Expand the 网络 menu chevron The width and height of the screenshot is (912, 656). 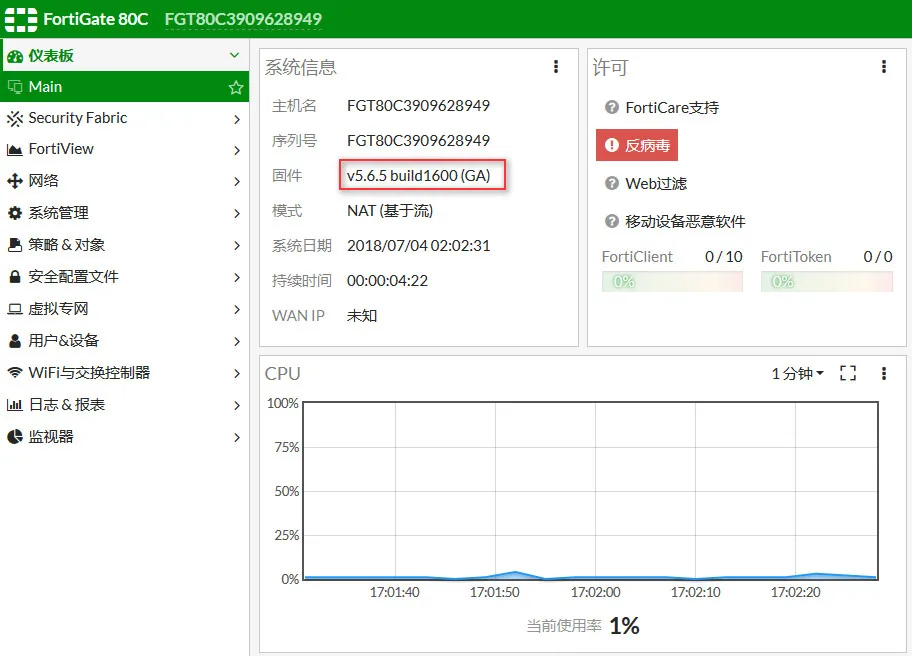pyautogui.click(x=237, y=181)
